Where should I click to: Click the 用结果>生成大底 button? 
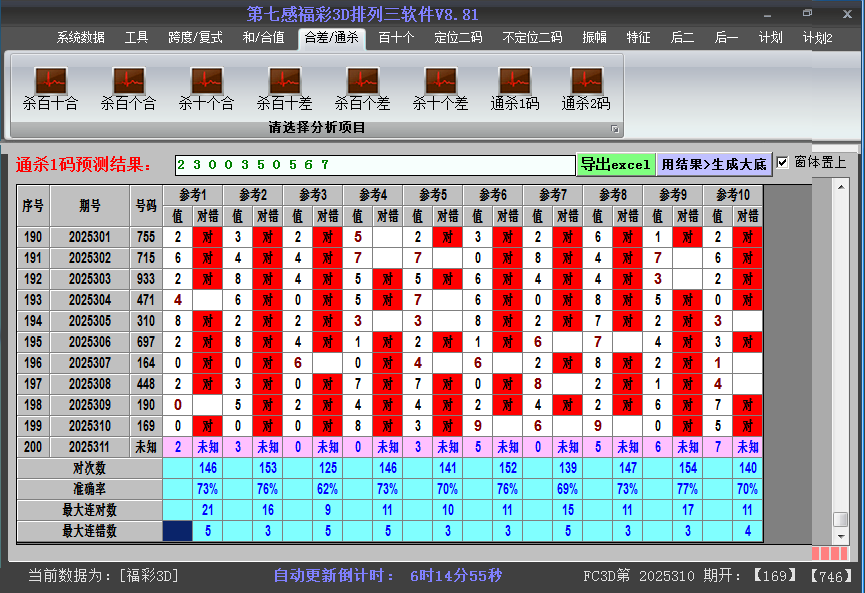(x=712, y=162)
